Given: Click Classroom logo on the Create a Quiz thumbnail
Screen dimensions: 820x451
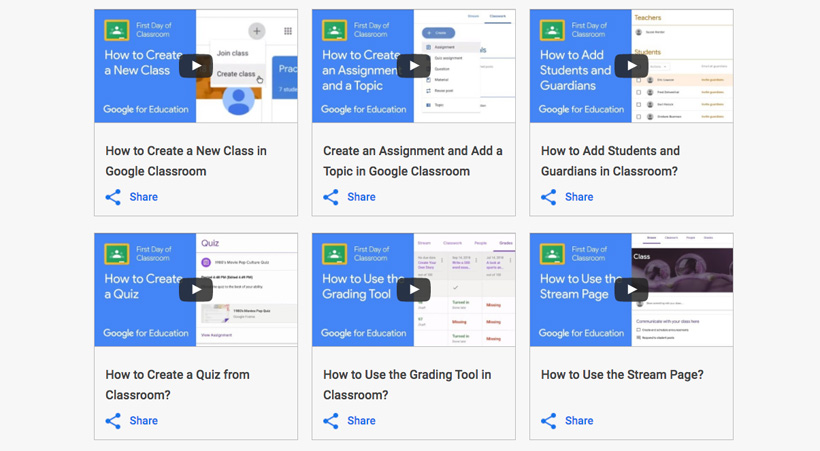Looking at the screenshot, I should pos(117,254).
